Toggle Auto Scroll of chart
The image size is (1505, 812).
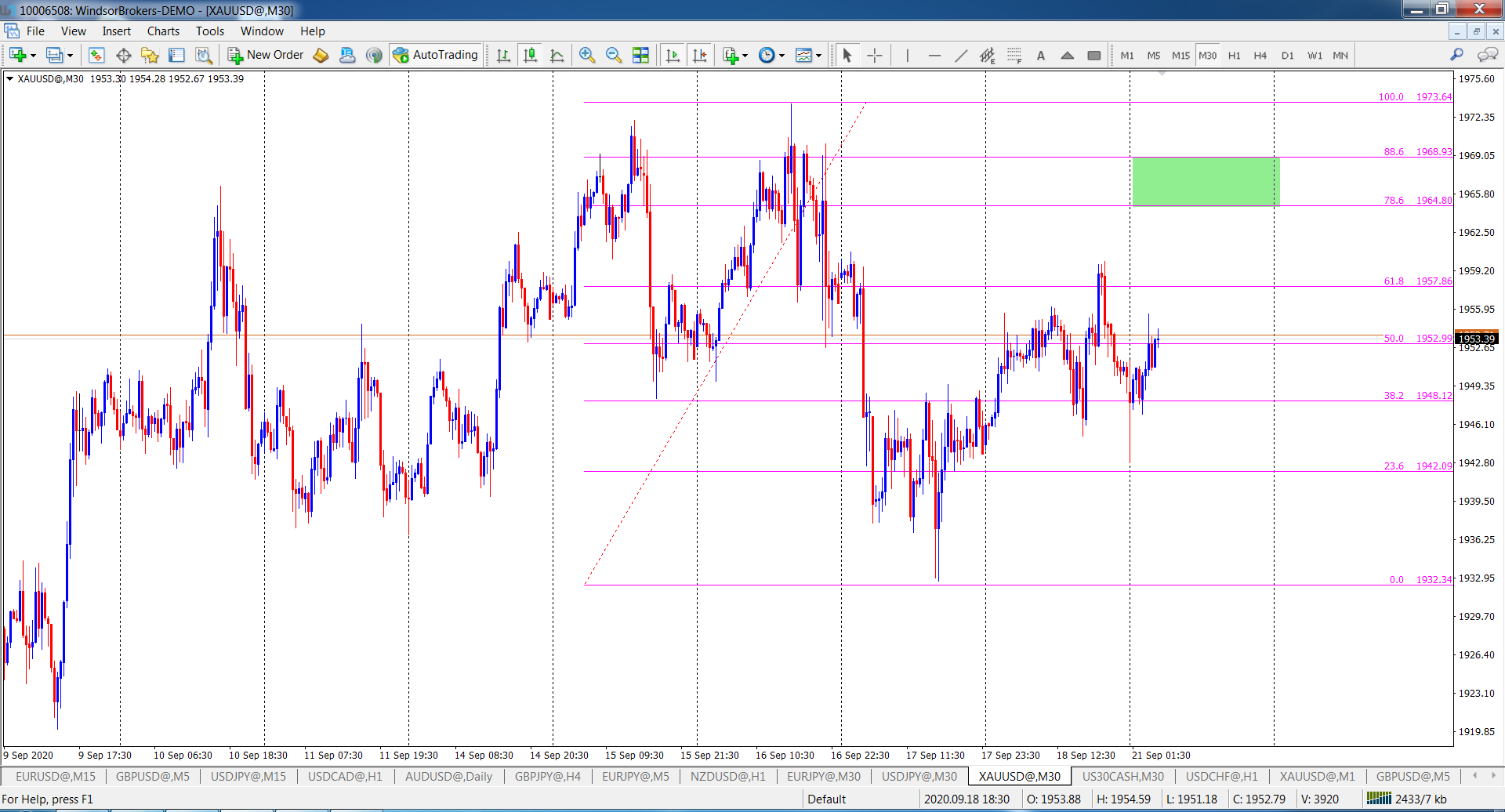click(673, 55)
